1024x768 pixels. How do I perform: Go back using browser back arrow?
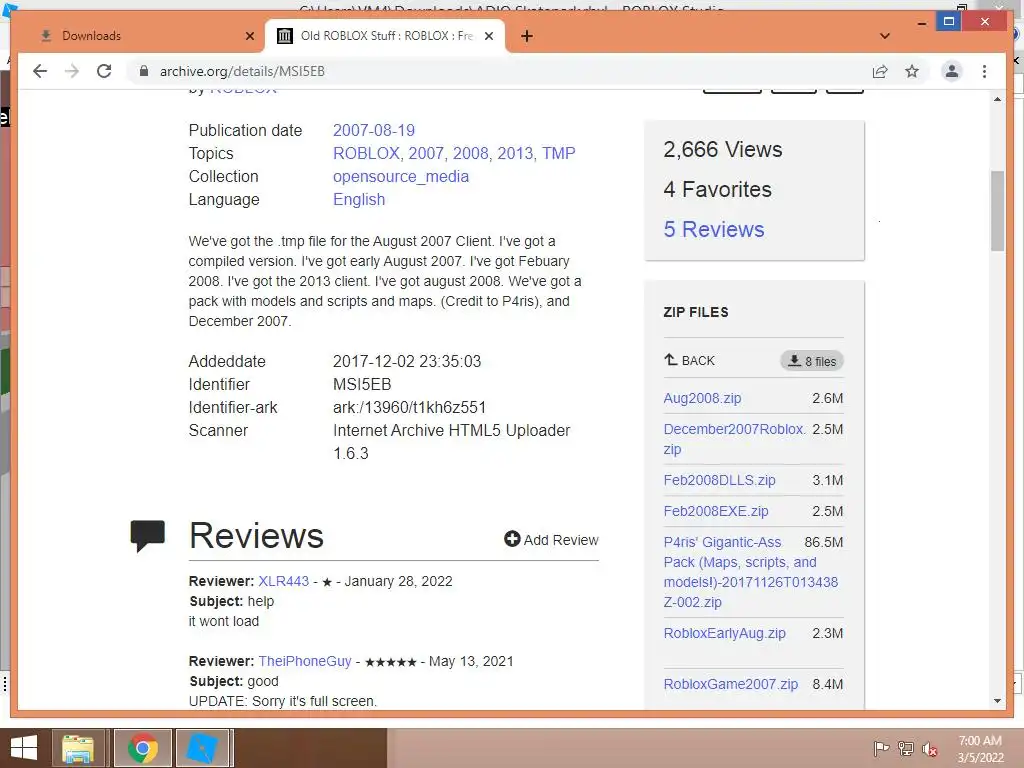[40, 71]
